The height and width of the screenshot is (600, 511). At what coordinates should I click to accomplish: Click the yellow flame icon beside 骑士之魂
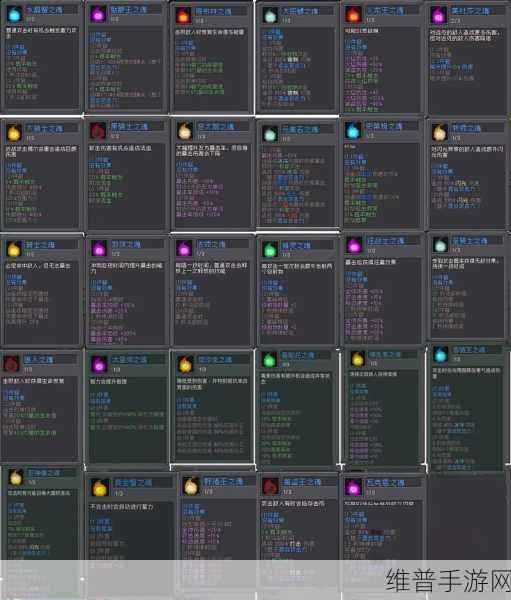(x=14, y=248)
